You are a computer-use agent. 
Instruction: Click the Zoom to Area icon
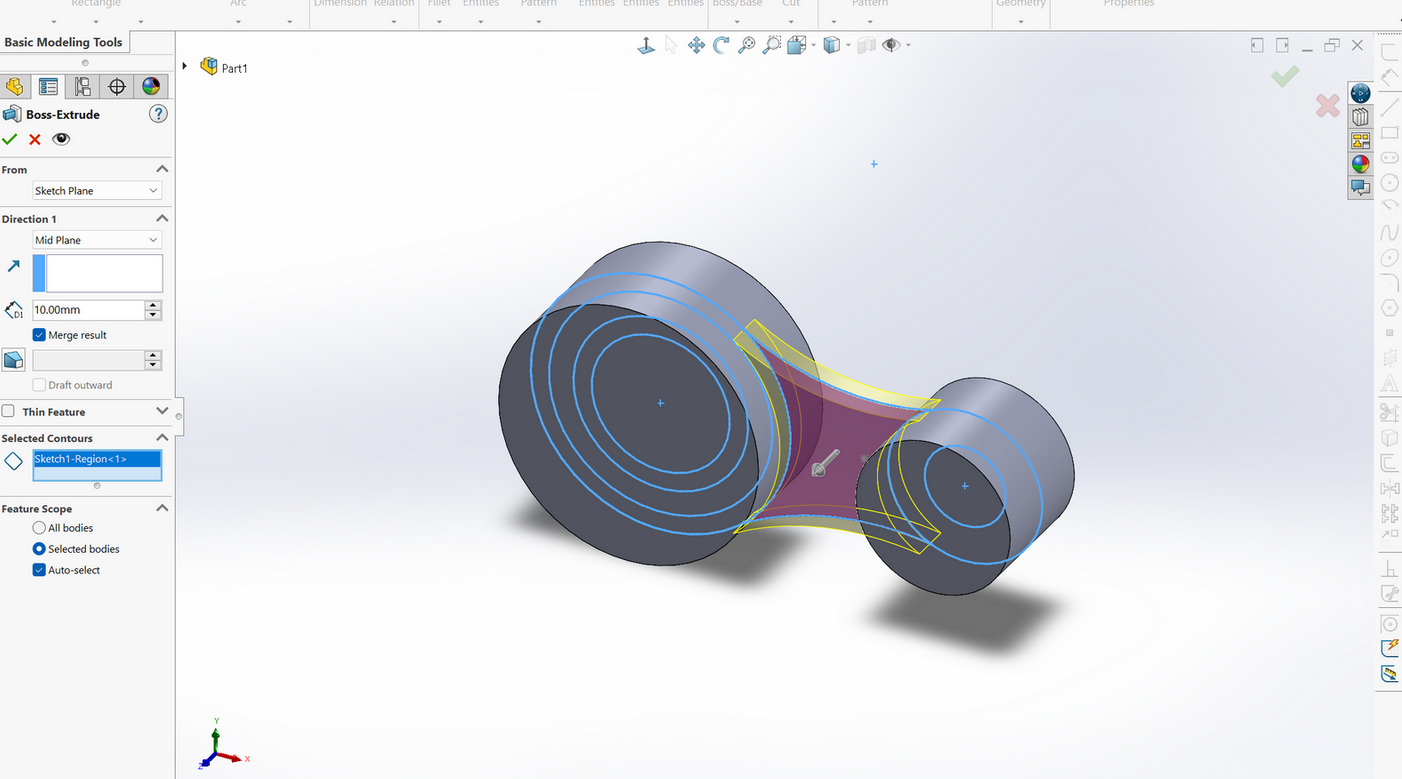771,45
